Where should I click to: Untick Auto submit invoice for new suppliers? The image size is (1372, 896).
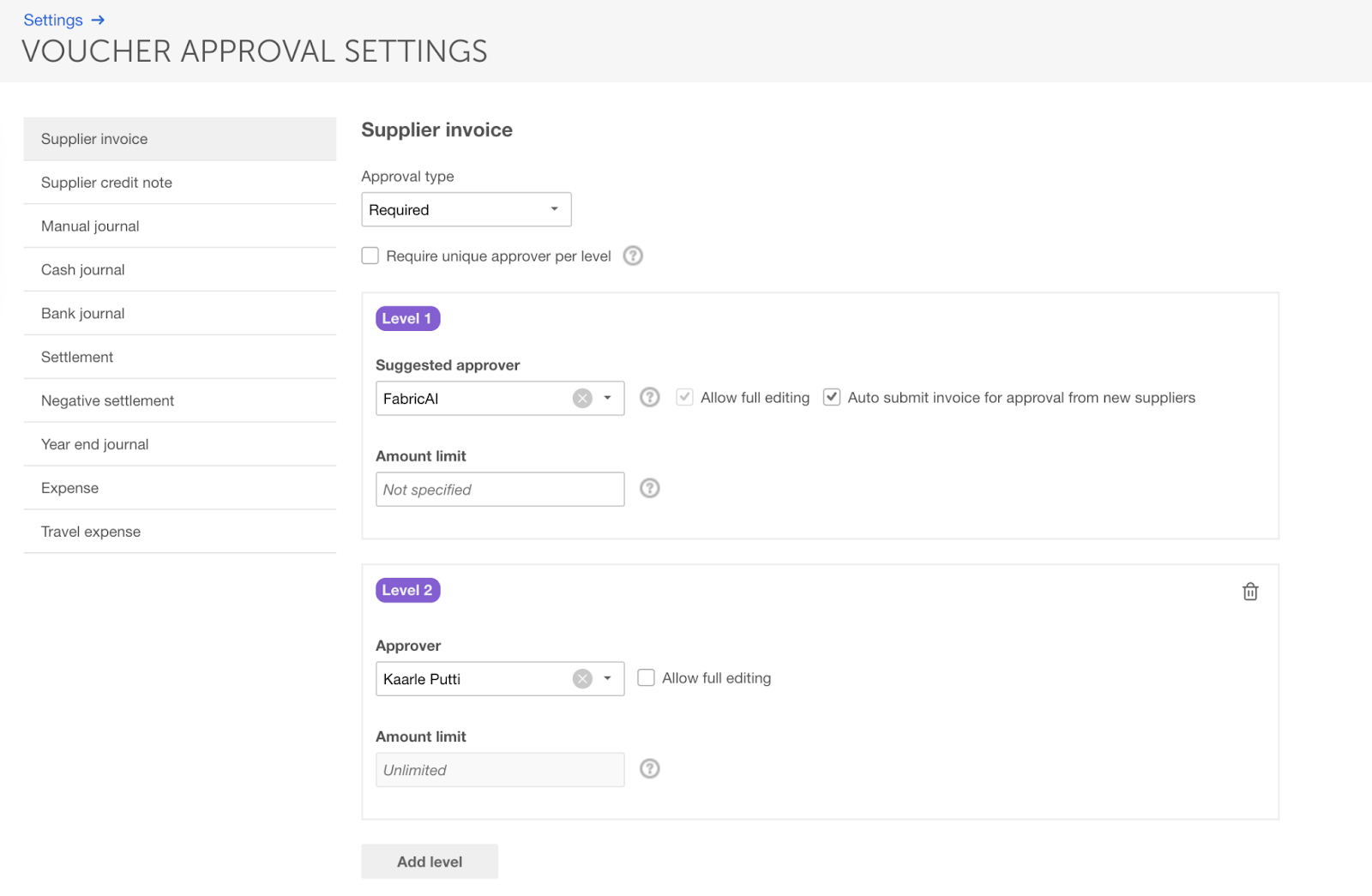(832, 397)
